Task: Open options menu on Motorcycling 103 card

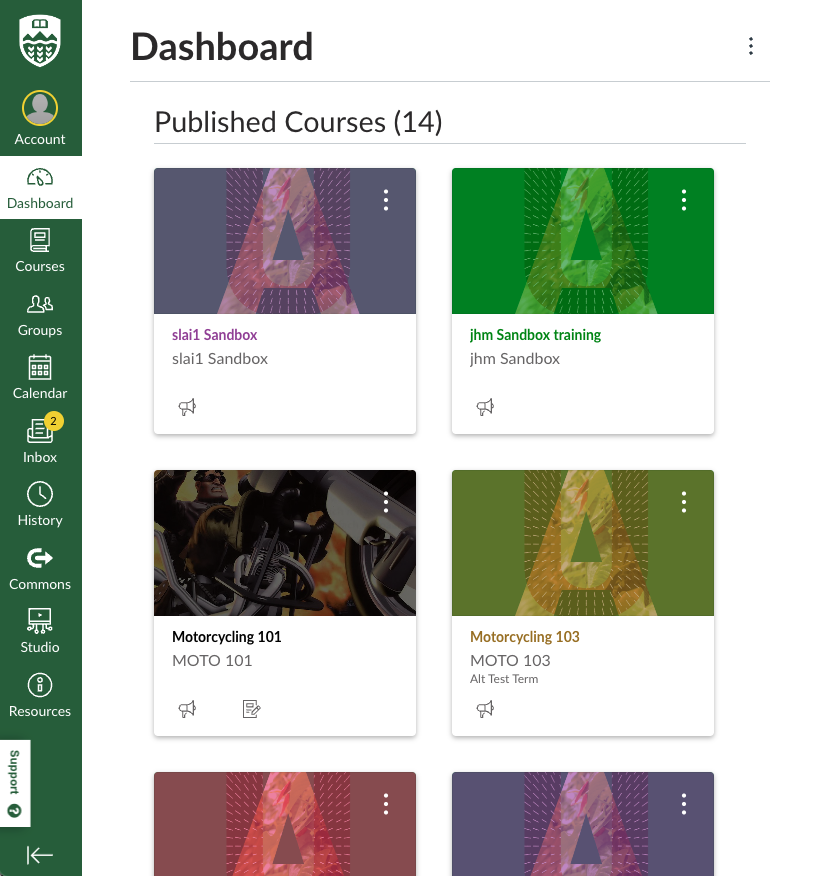Action: pos(684,502)
